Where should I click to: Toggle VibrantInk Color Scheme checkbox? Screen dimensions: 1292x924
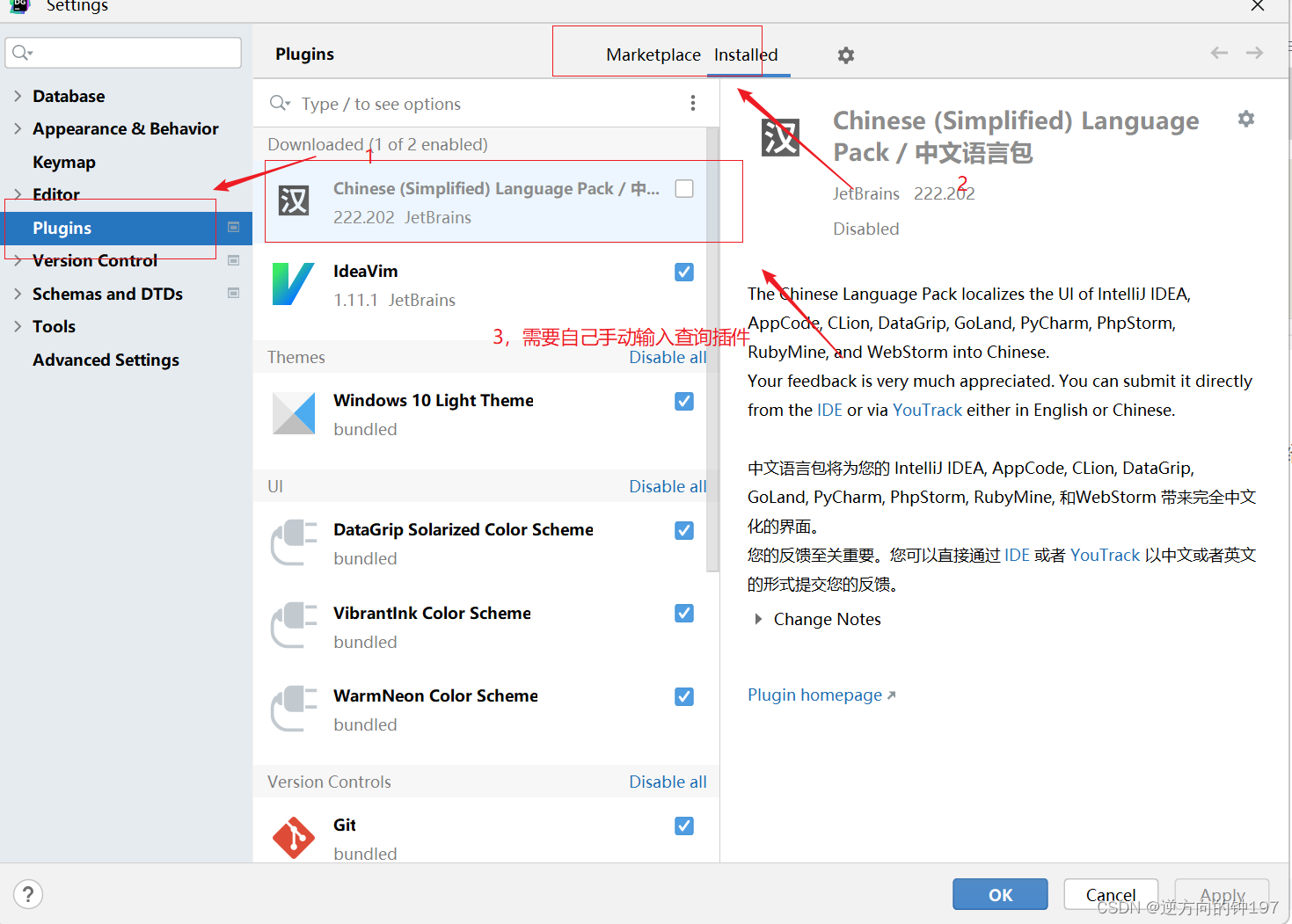coord(684,613)
